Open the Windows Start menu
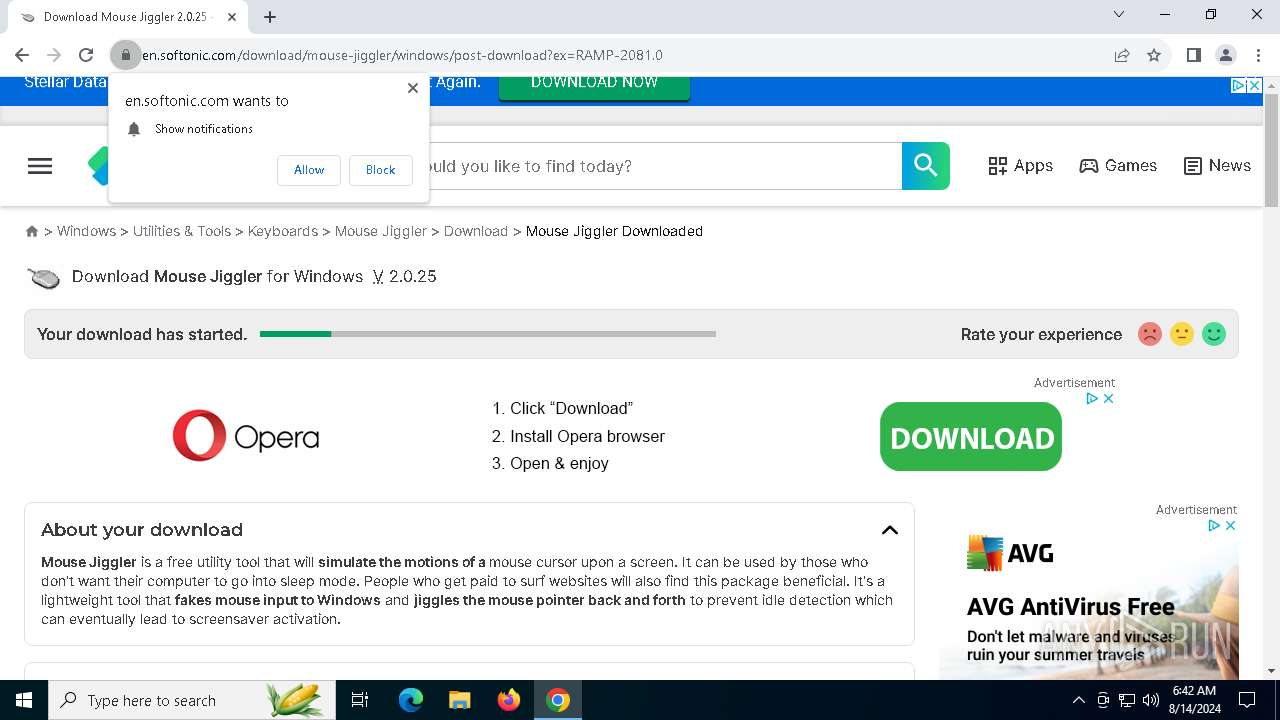 (x=24, y=700)
